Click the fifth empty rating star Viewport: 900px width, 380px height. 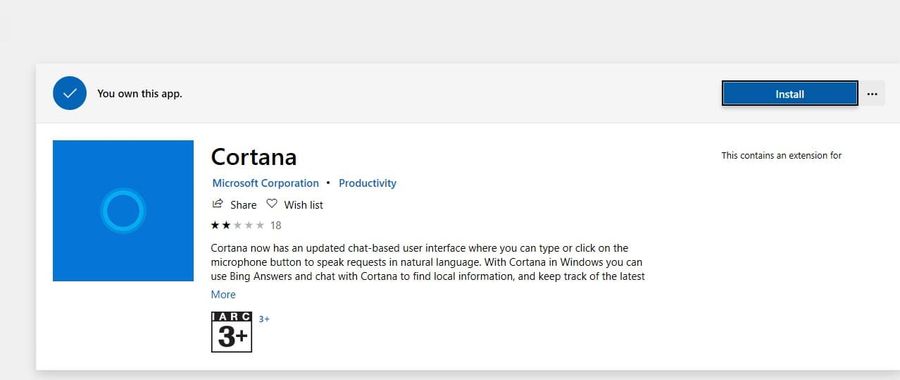click(x=260, y=225)
